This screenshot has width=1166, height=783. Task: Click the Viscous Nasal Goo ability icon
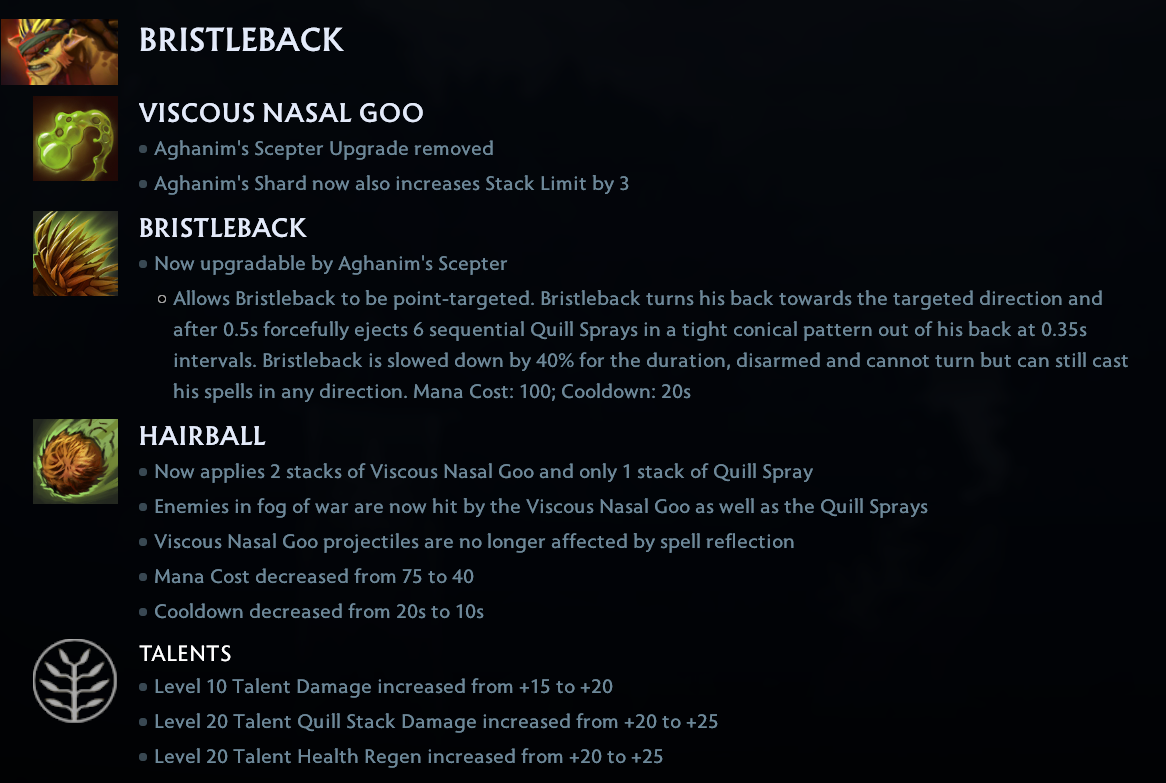(x=76, y=138)
